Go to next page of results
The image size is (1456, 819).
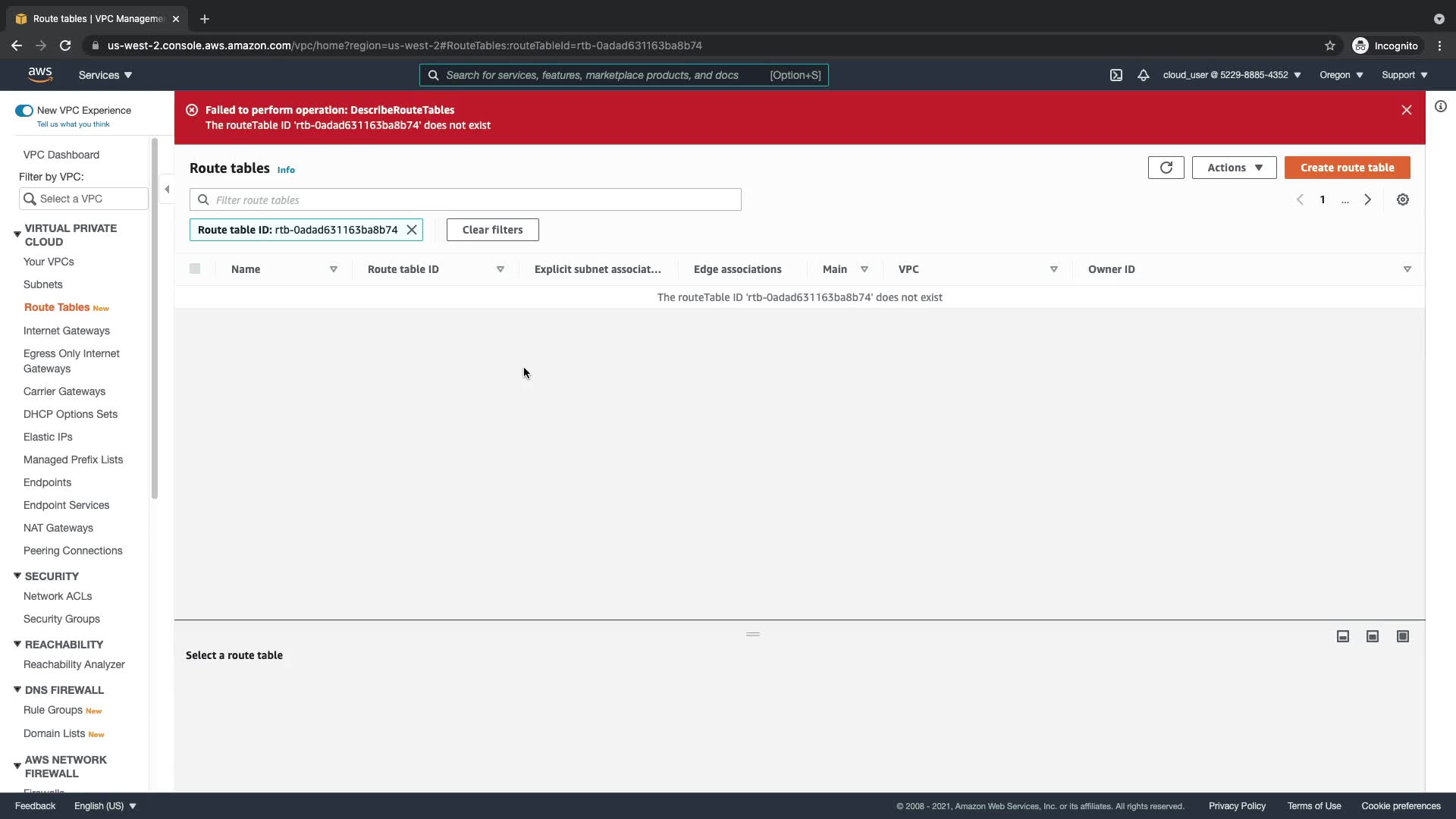coord(1368,199)
